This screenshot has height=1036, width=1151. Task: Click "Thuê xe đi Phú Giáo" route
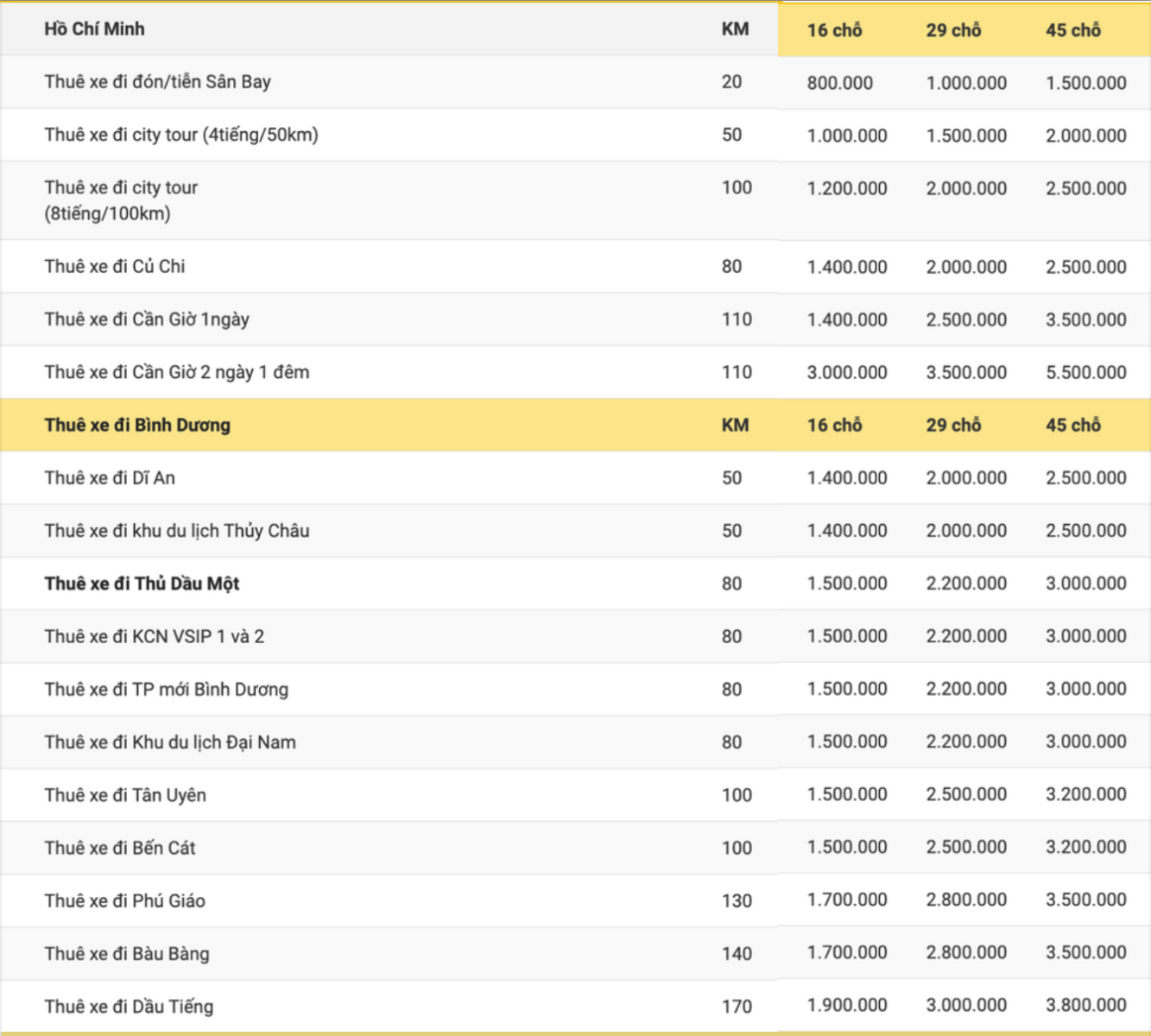(124, 901)
